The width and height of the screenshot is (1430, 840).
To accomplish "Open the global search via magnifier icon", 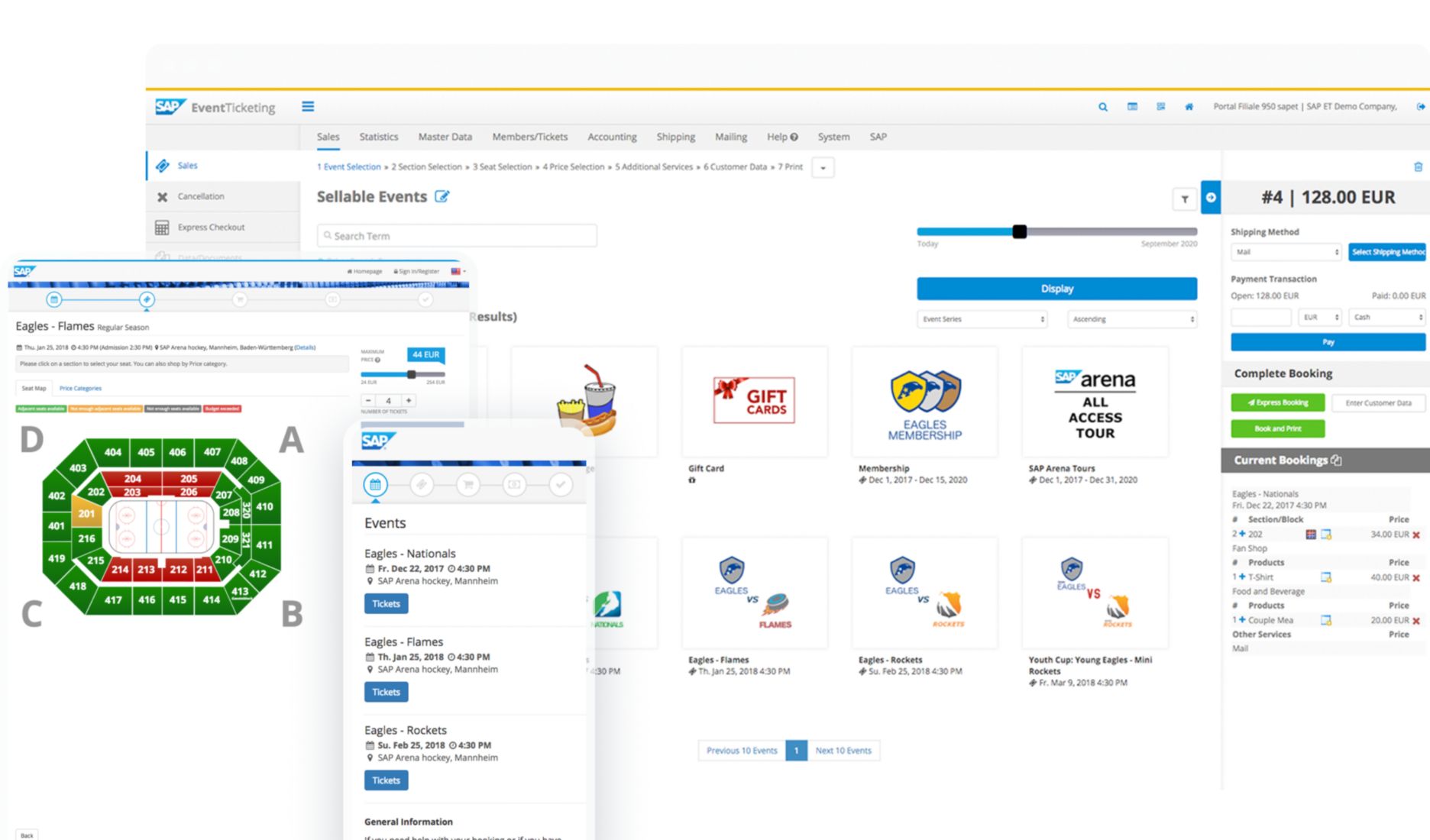I will click(1102, 107).
